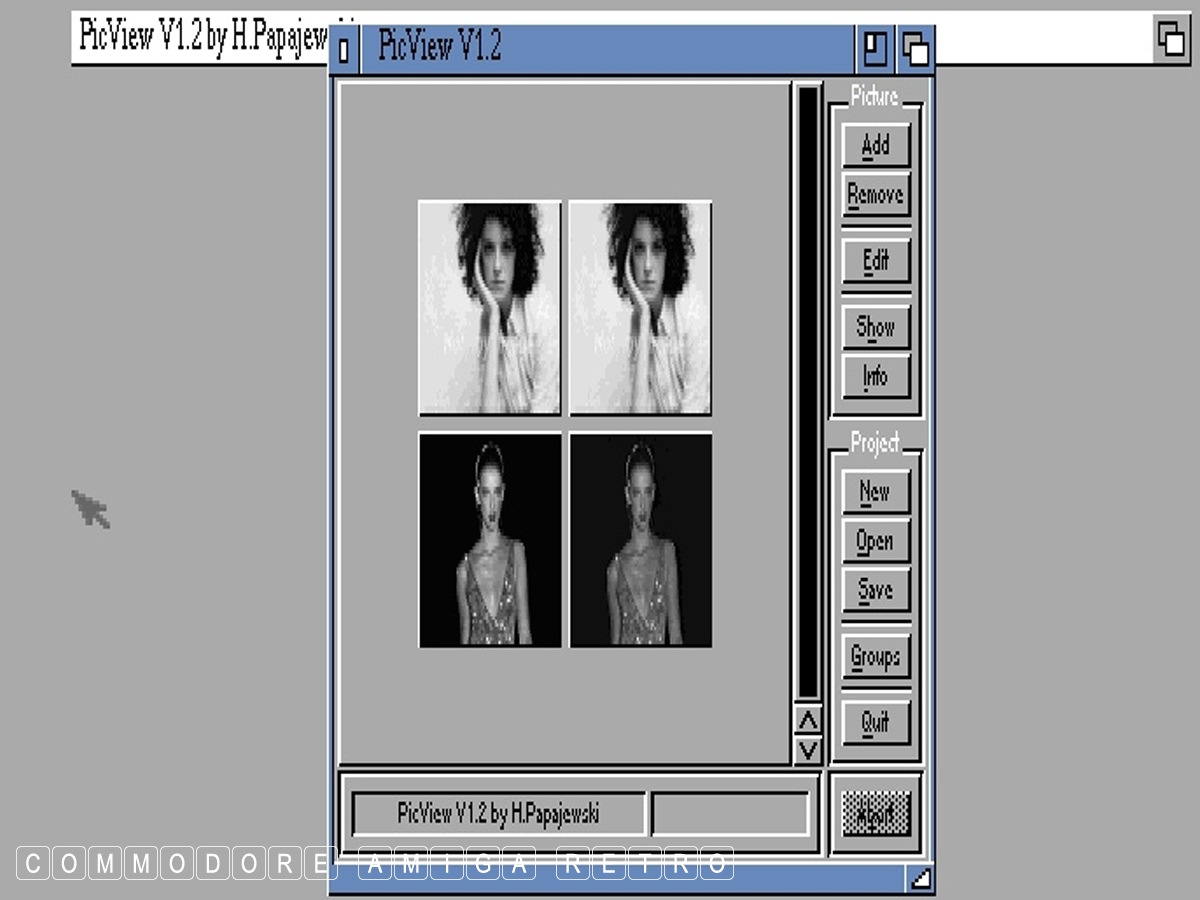Select the top-left curly-haired portrait thumbnail
Image resolution: width=1200 pixels, height=900 pixels.
coord(489,307)
